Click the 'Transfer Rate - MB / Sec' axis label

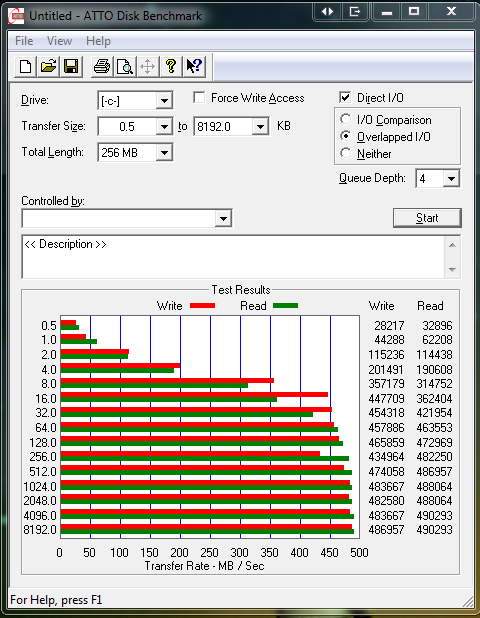click(204, 566)
